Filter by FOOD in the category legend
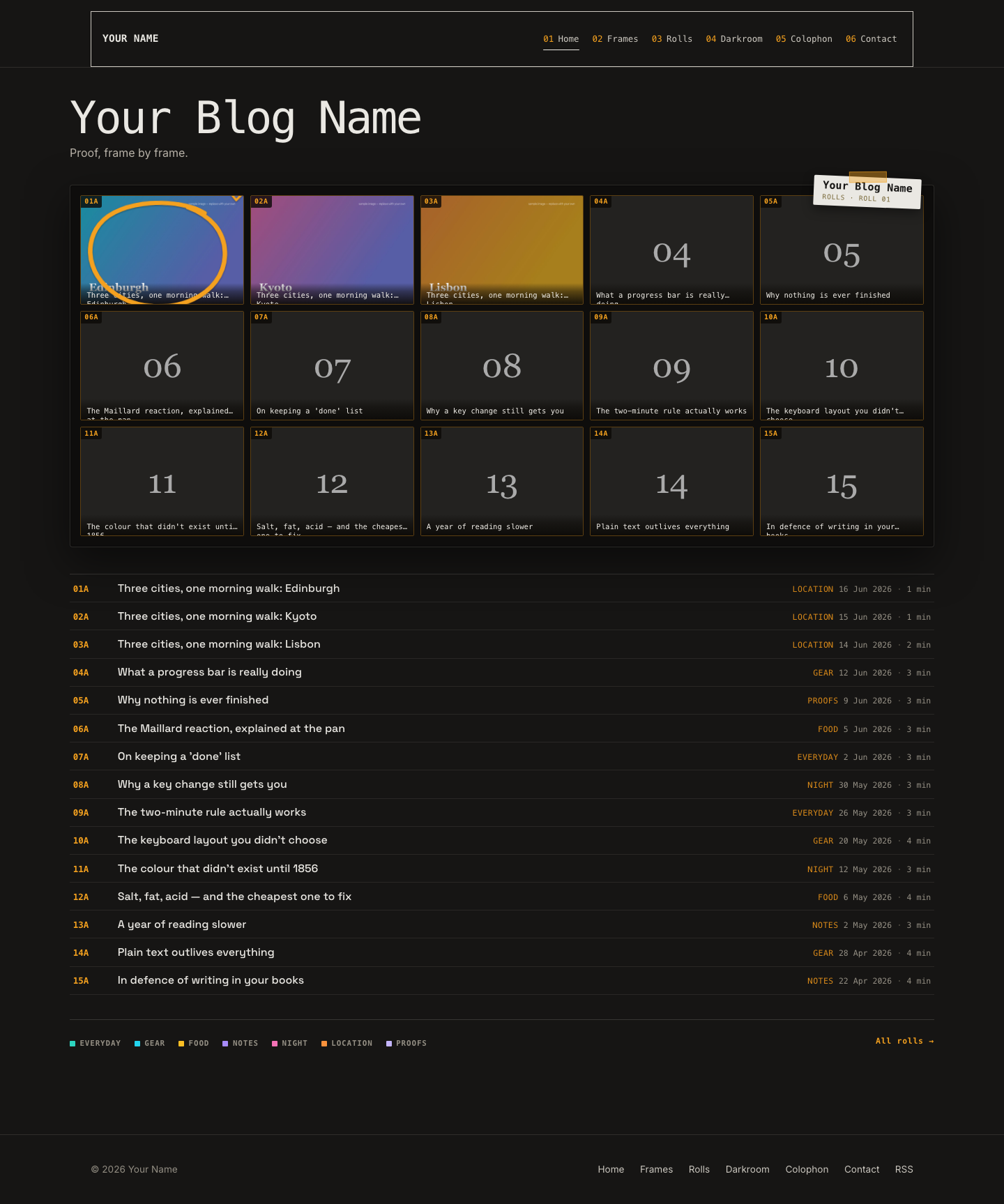The height and width of the screenshot is (1204, 1004). click(x=194, y=1044)
